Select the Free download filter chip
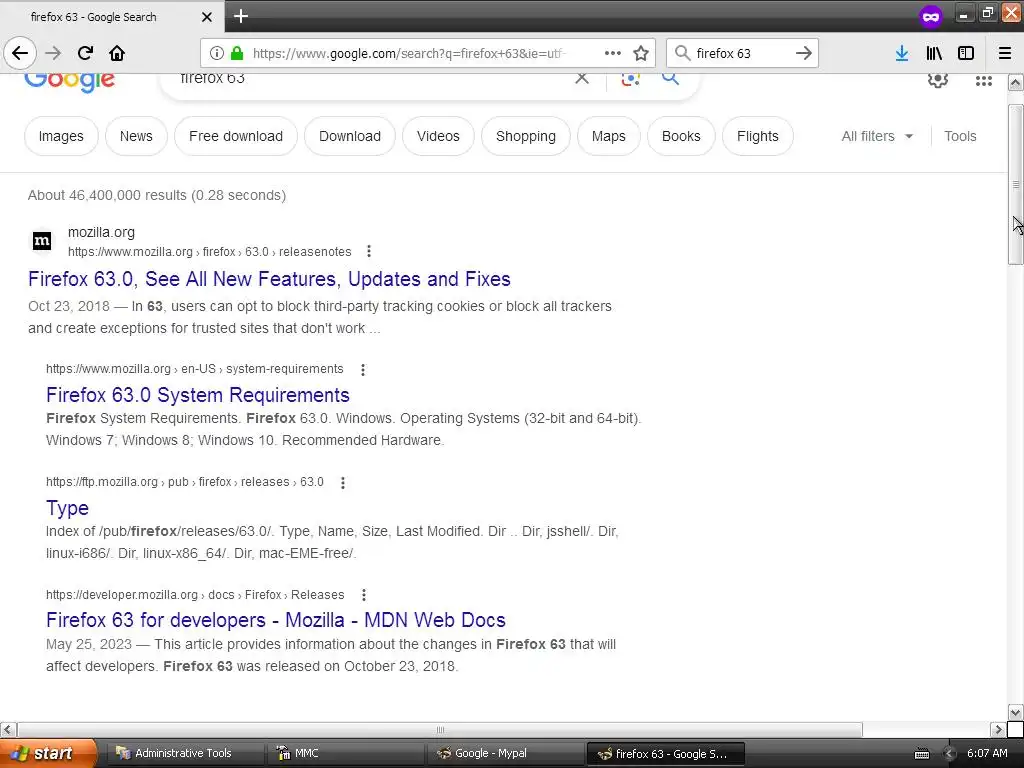Viewport: 1024px width, 768px height. click(236, 136)
